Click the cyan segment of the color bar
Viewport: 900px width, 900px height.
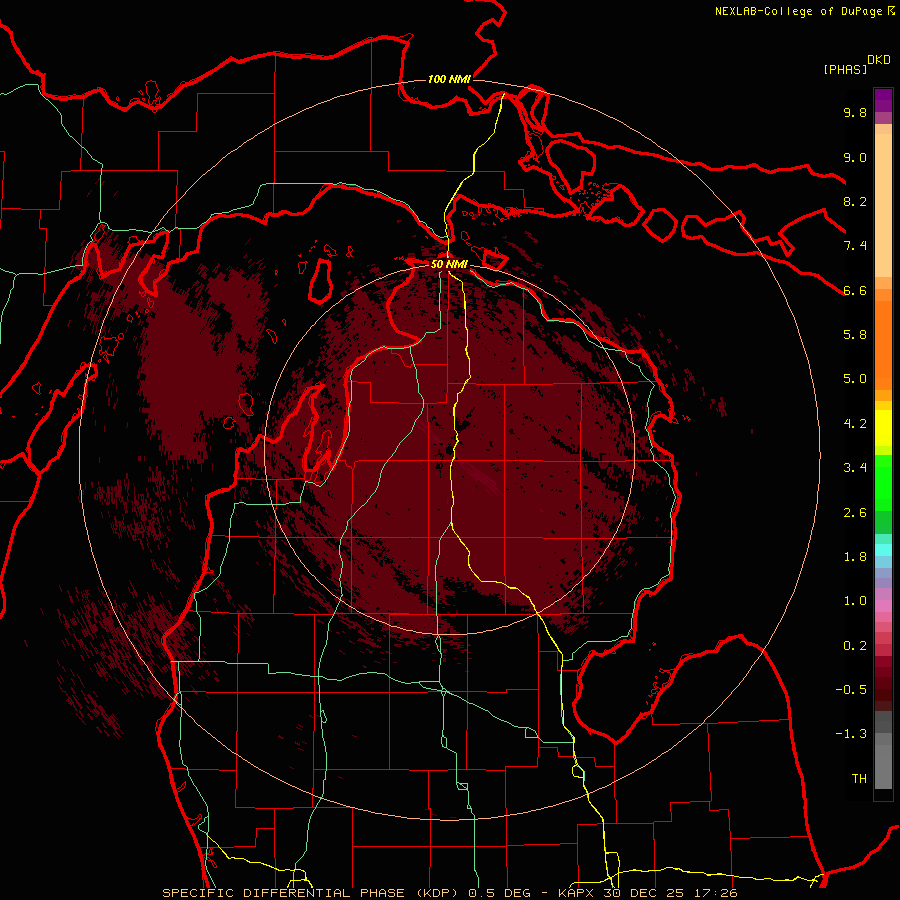(883, 549)
